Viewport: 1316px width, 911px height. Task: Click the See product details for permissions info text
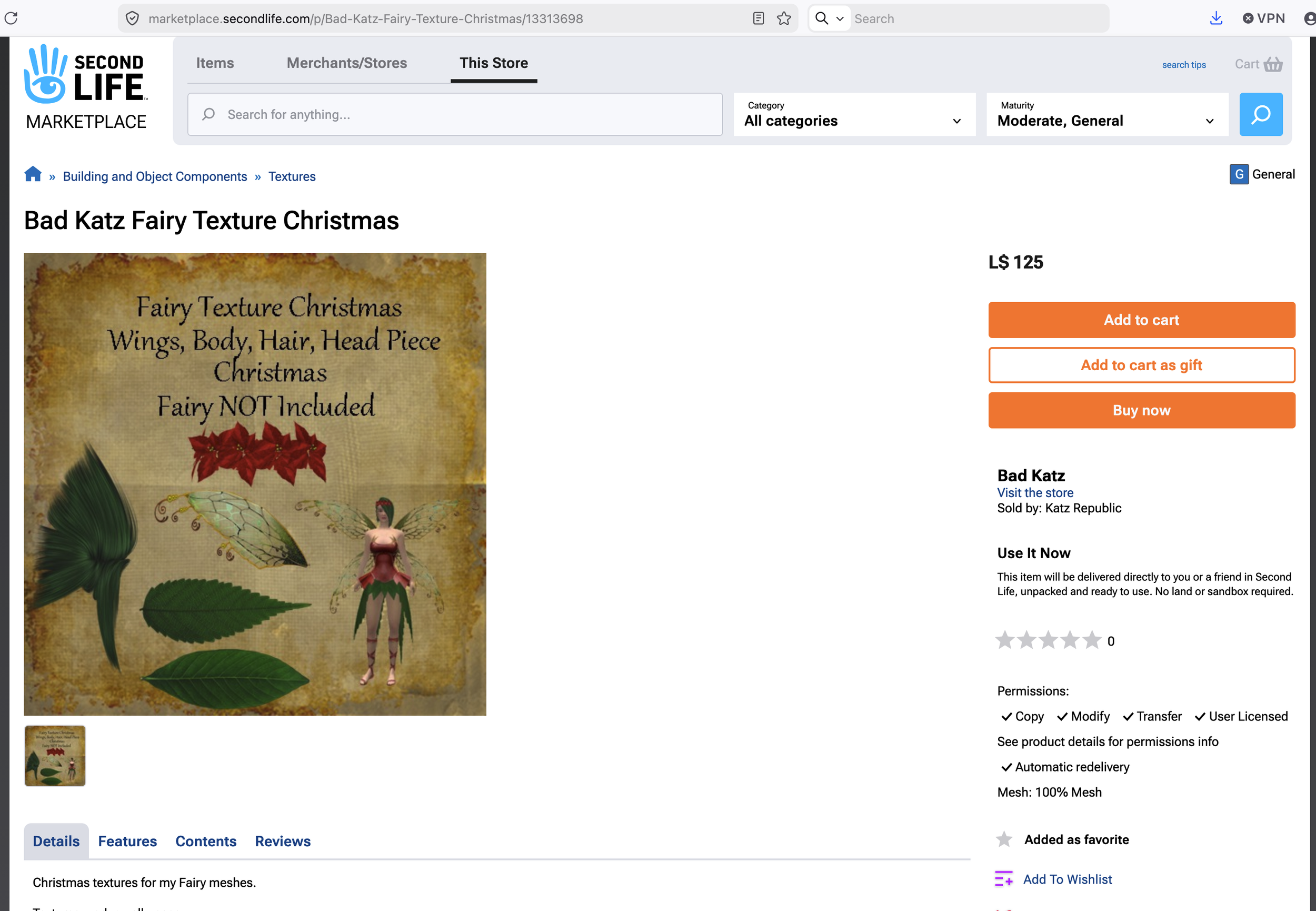(1107, 741)
